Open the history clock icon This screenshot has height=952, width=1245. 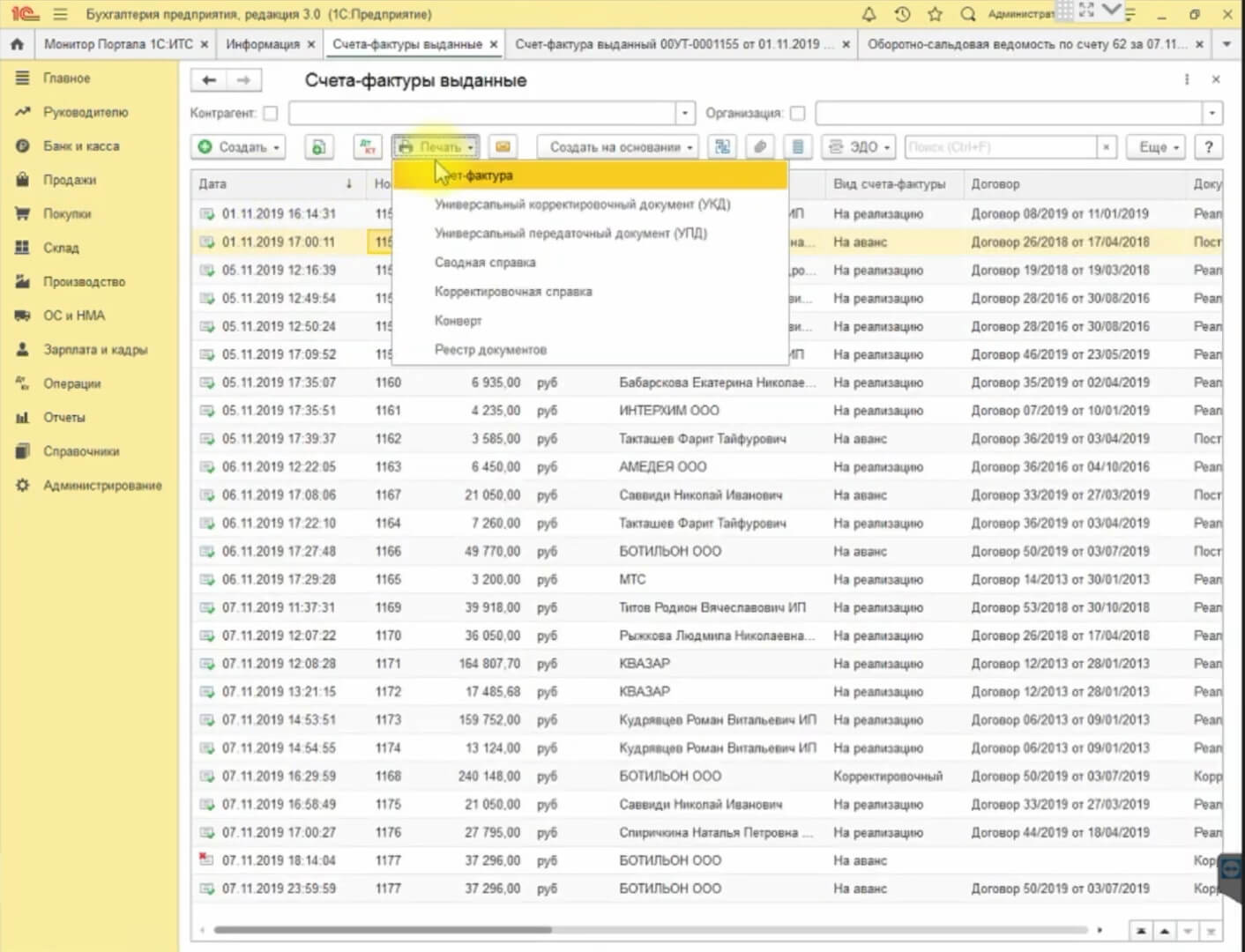902,14
